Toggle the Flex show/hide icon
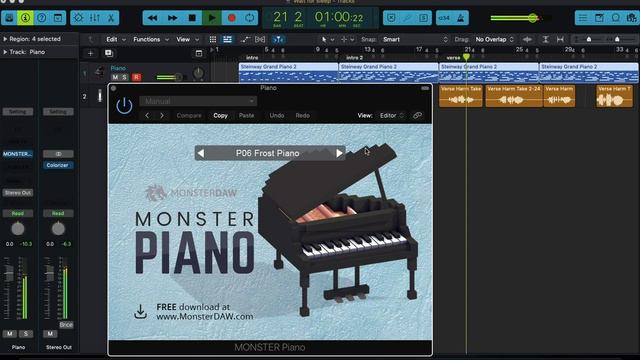This screenshot has height=360, width=640. click(260, 40)
